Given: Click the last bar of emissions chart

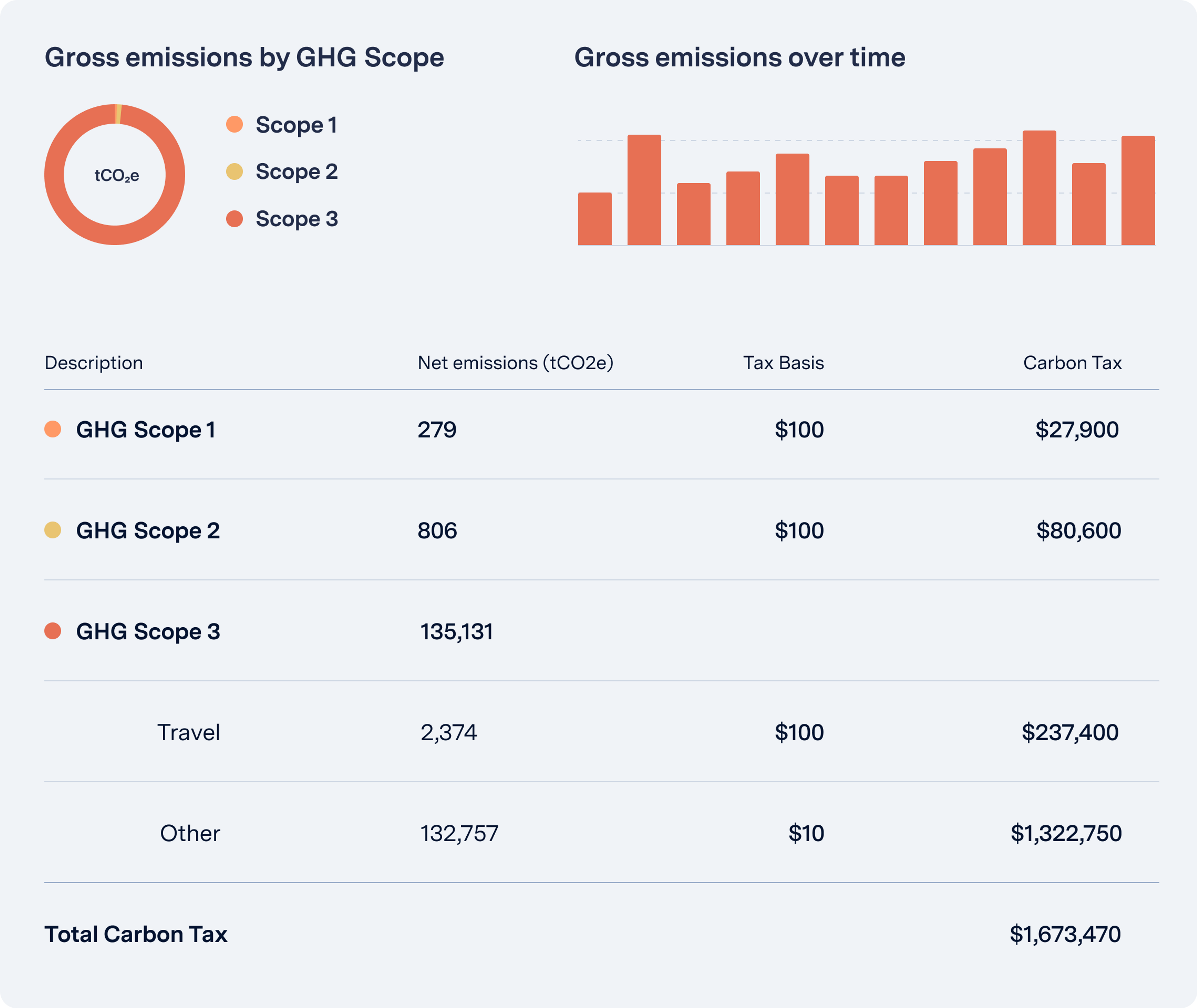Looking at the screenshot, I should point(1137,191).
